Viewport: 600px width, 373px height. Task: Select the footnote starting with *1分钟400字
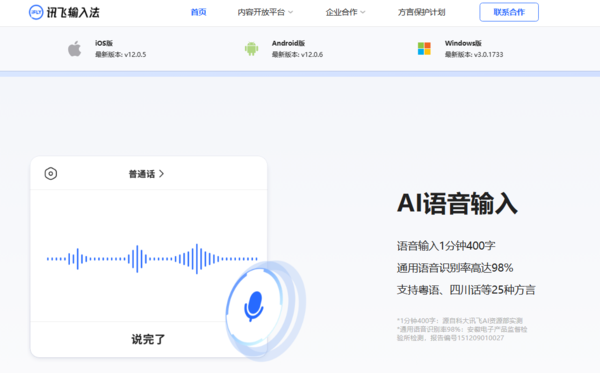(x=460, y=321)
